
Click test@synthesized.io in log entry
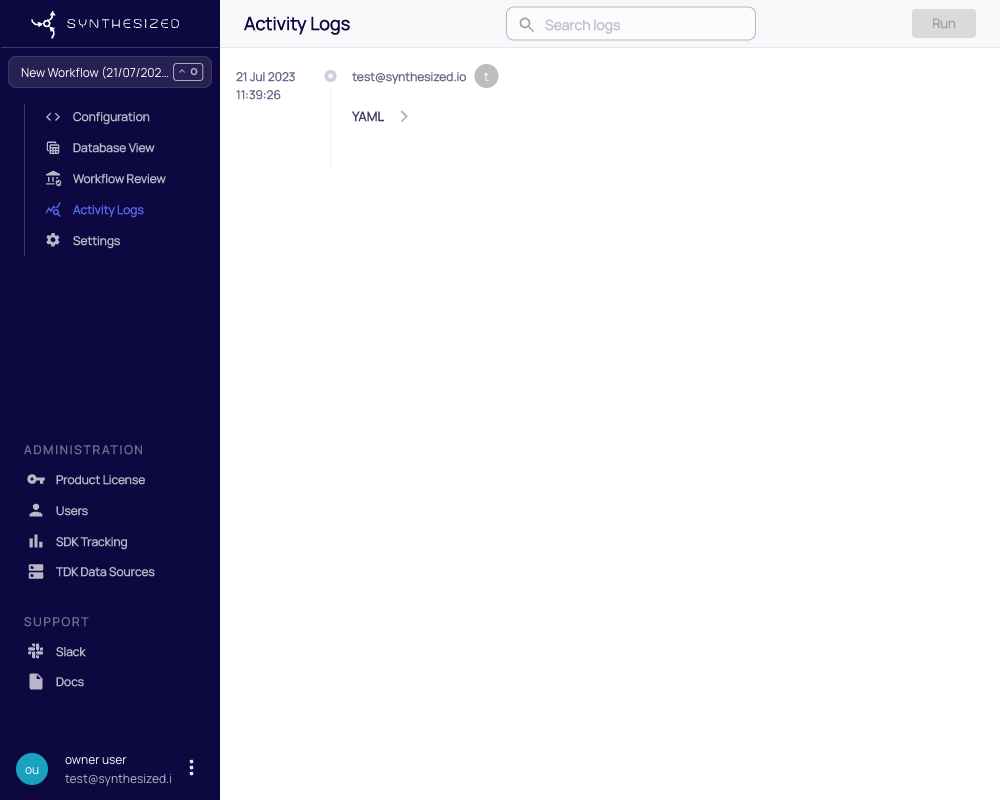click(409, 77)
